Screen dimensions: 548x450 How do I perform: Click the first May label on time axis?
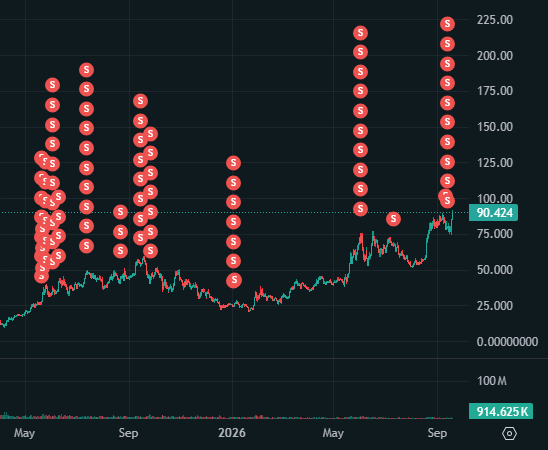pyautogui.click(x=24, y=434)
